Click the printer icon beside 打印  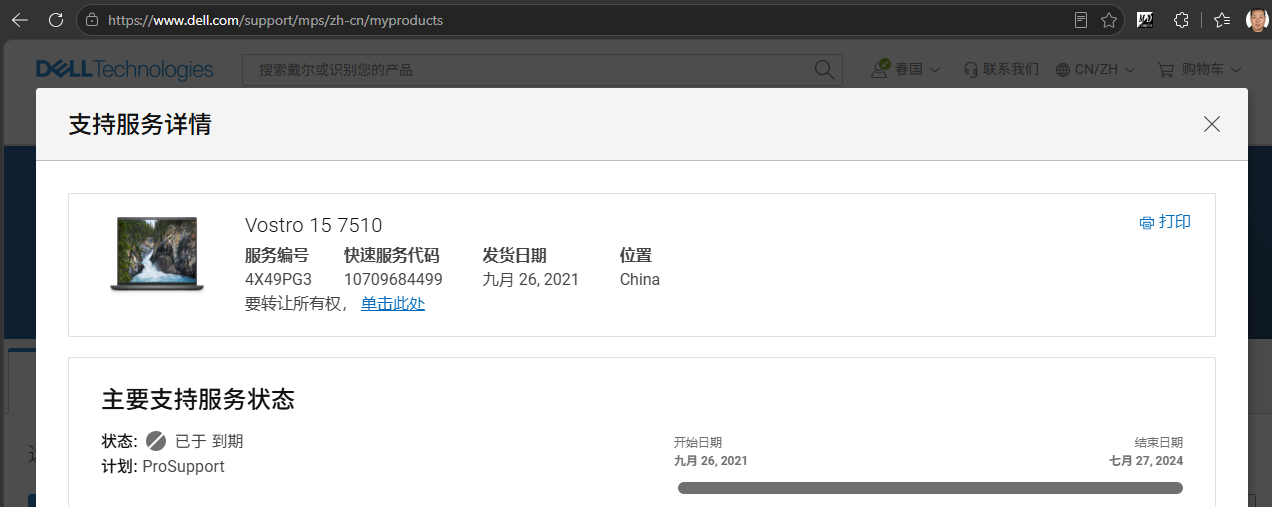[x=1147, y=223]
